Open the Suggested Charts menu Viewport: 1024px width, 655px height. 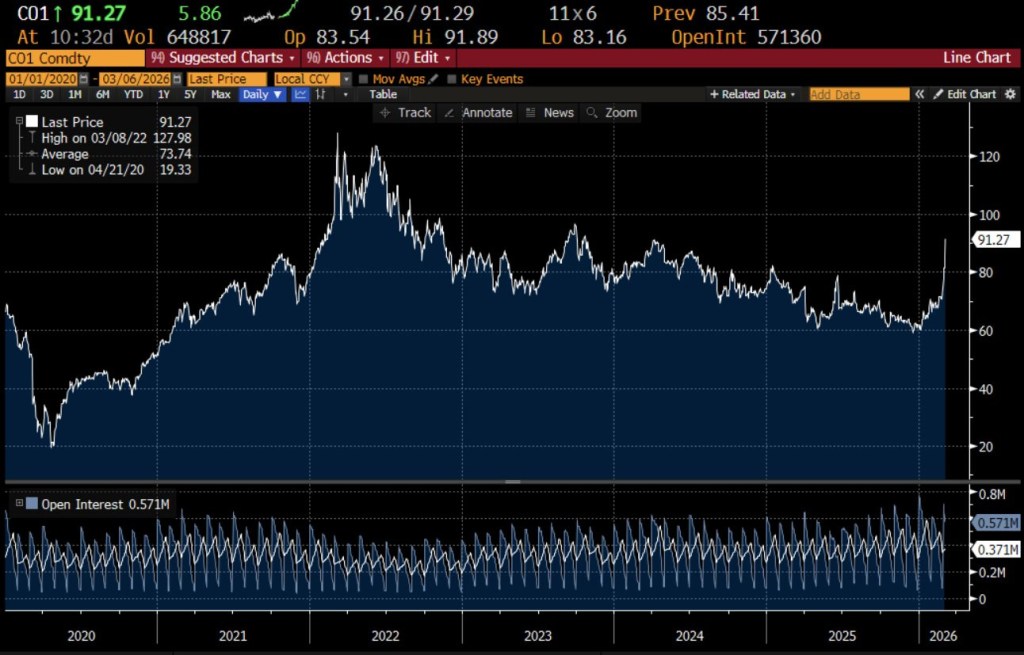223,58
